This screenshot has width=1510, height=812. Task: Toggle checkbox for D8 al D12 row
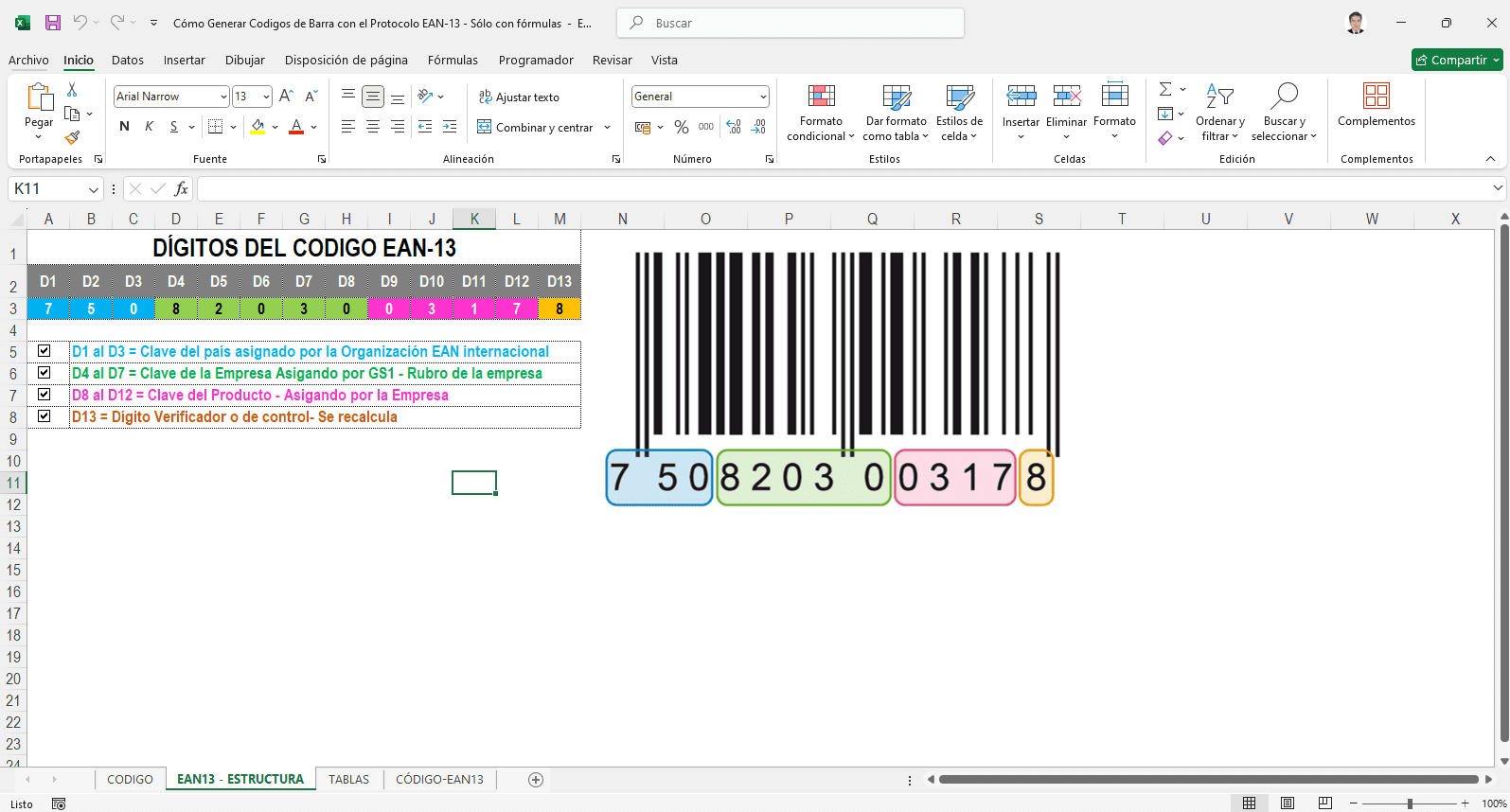(44, 395)
